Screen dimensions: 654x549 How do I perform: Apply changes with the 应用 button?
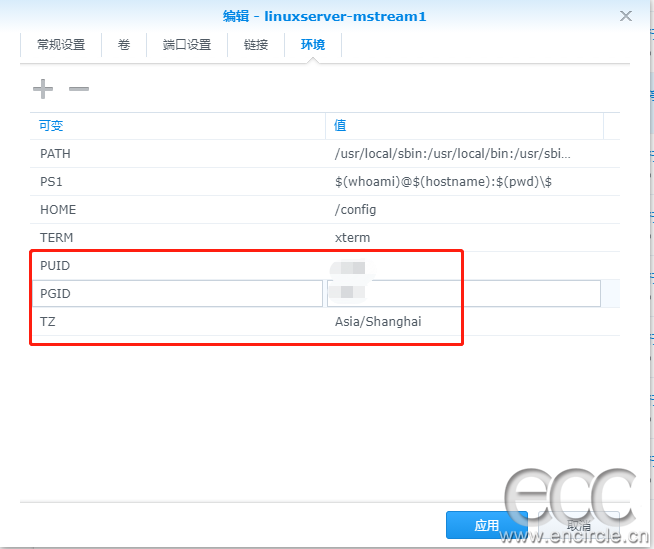pos(487,525)
